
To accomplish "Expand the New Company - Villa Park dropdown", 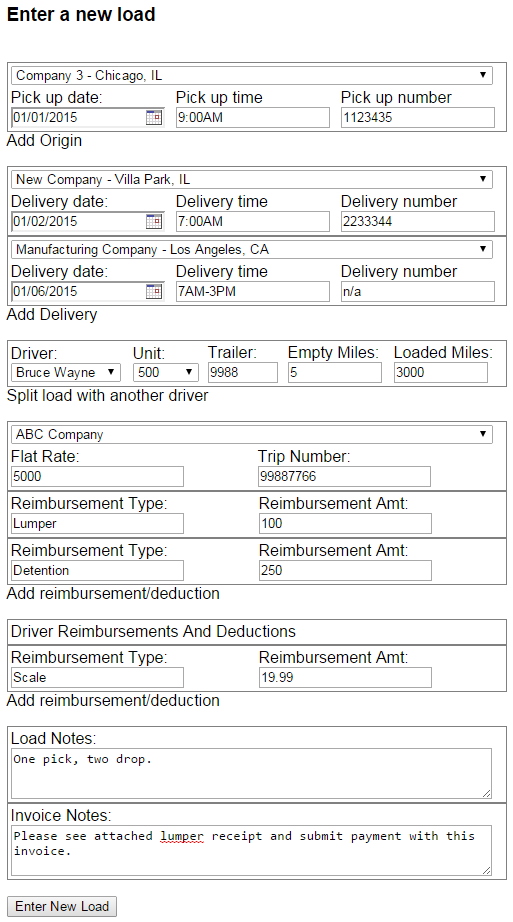I will click(252, 179).
